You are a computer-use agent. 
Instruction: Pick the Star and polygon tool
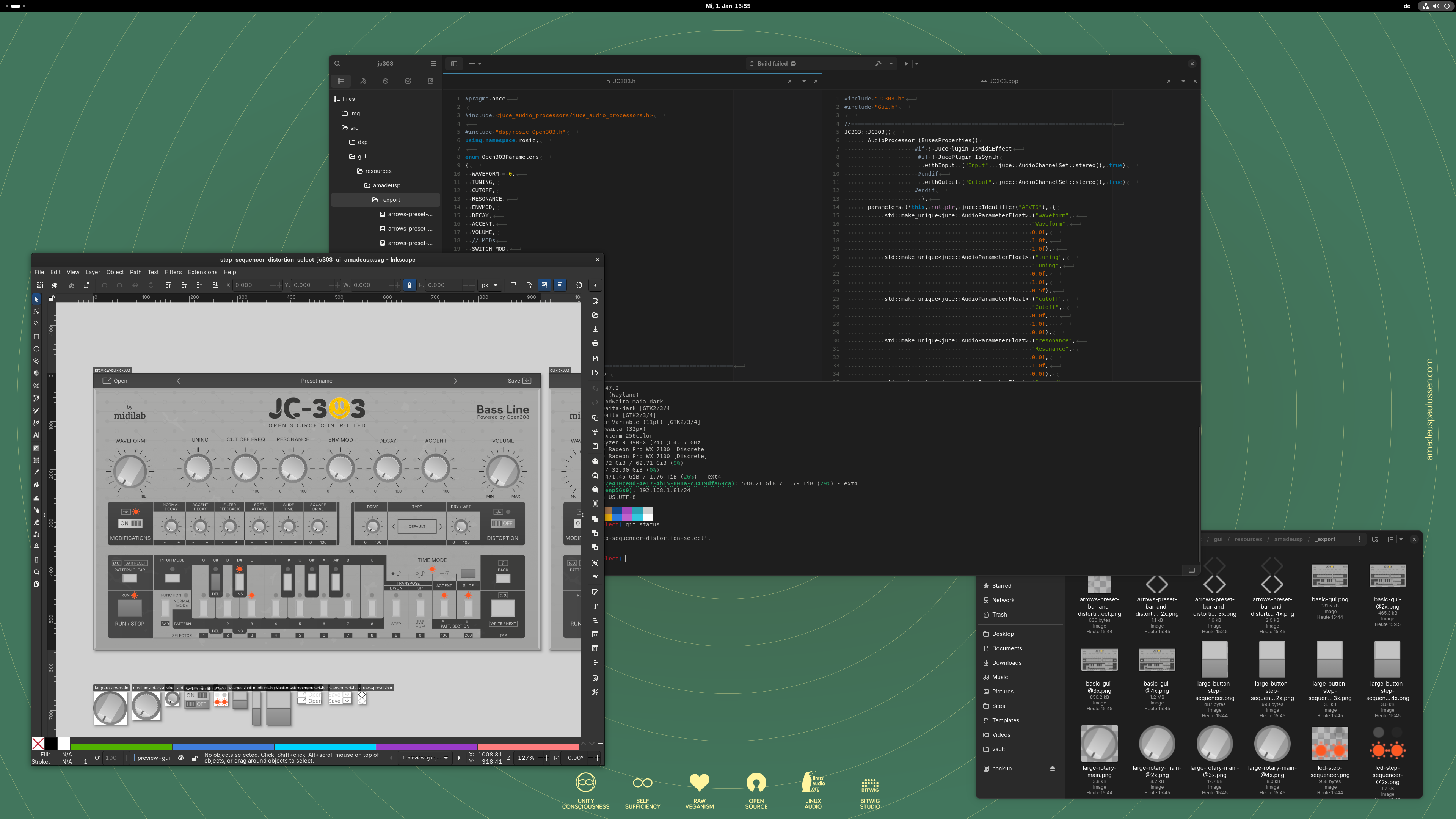[36, 361]
